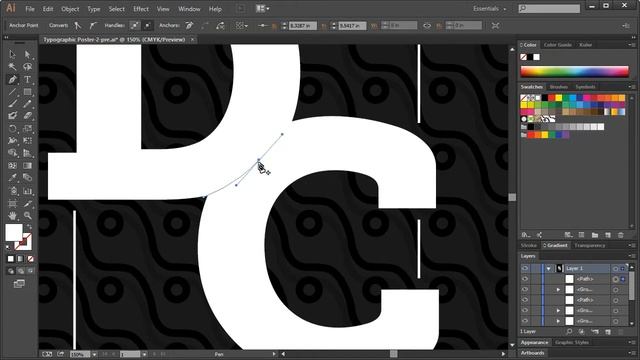Choose the Magic Wand tool
The width and height of the screenshot is (640, 360).
(12, 67)
